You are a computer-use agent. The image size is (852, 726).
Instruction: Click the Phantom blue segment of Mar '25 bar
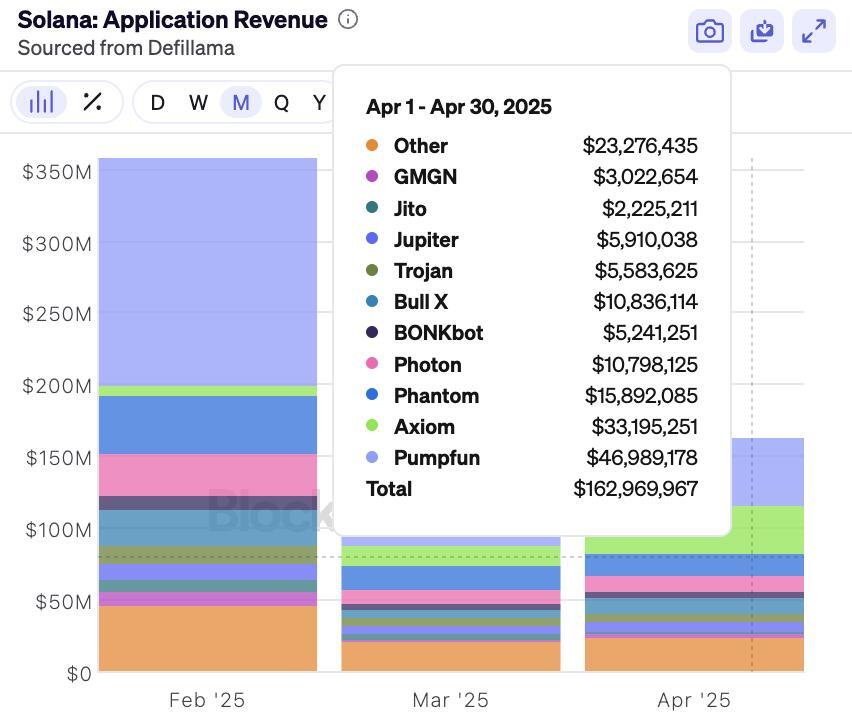pos(450,578)
